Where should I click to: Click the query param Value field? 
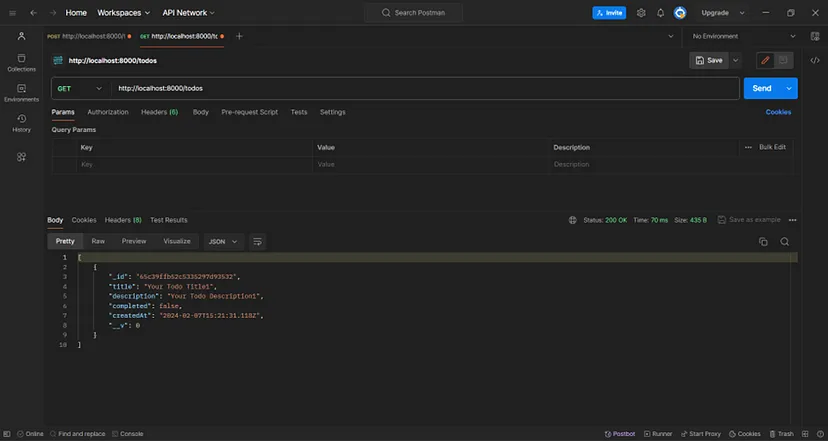(x=430, y=164)
